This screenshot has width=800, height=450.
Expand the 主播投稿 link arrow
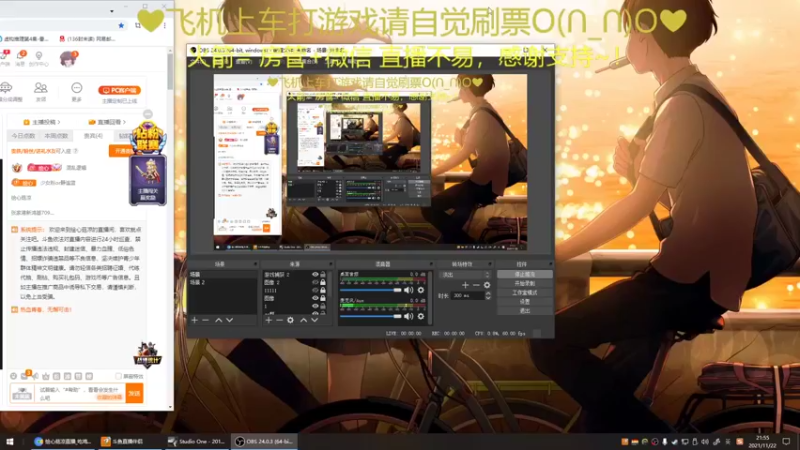pos(59,122)
